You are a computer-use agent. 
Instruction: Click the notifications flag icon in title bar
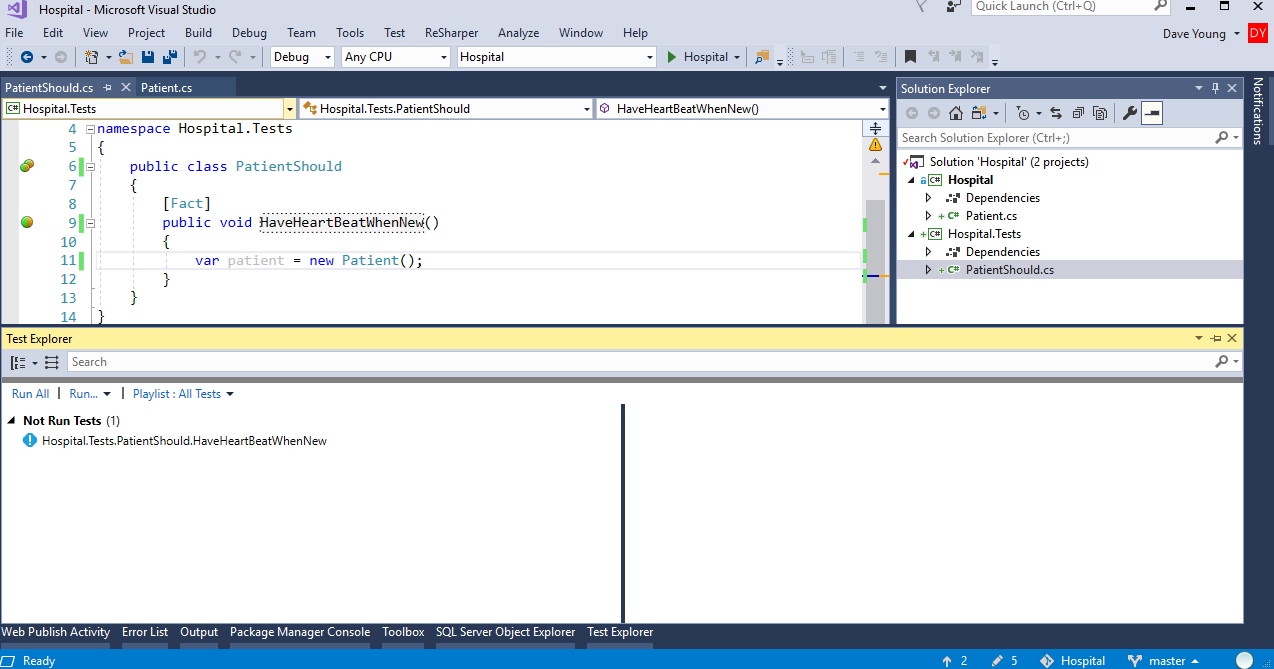[922, 6]
